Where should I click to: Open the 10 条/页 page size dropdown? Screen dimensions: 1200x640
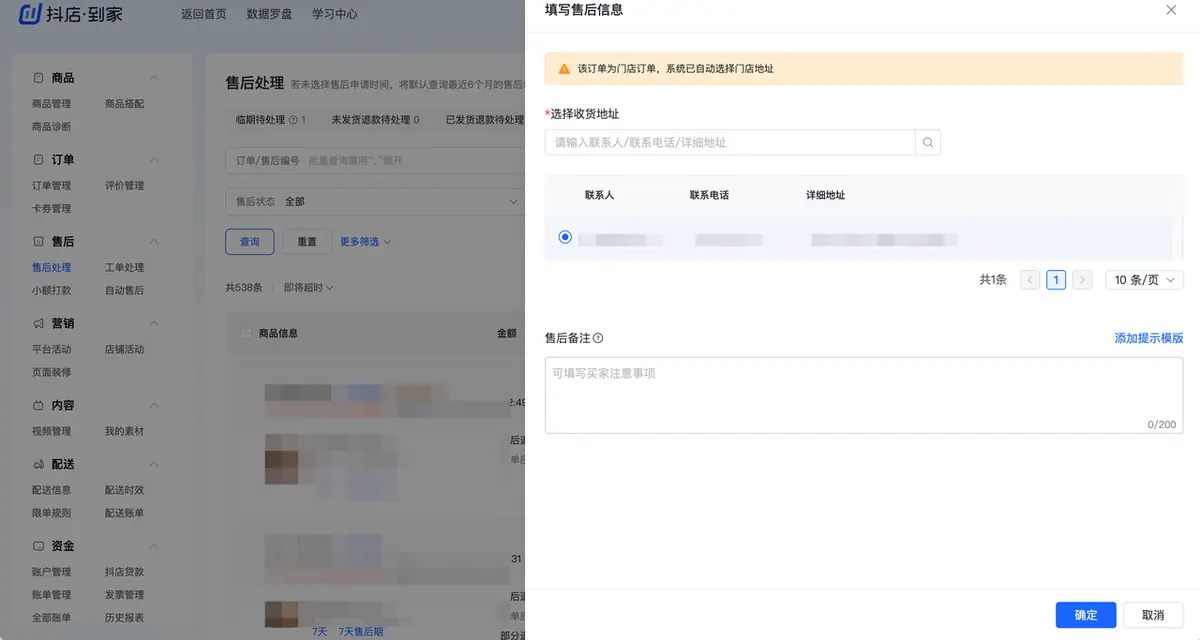coord(1144,280)
